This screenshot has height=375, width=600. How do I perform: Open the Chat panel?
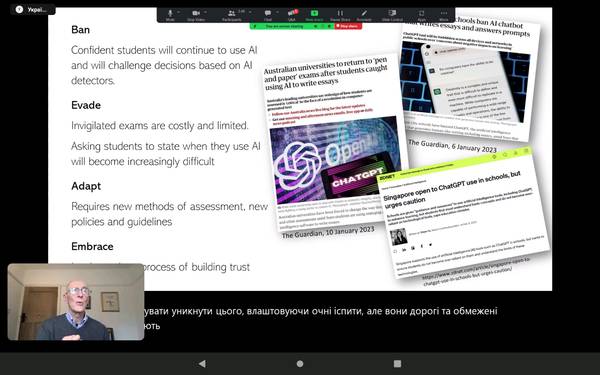coord(268,15)
